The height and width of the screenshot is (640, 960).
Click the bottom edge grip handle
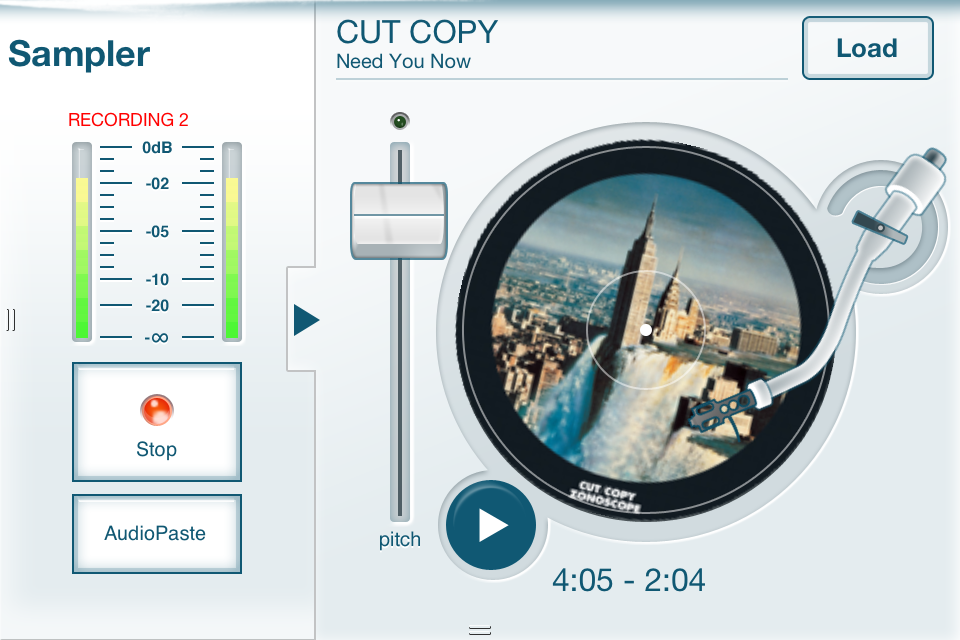tap(480, 630)
